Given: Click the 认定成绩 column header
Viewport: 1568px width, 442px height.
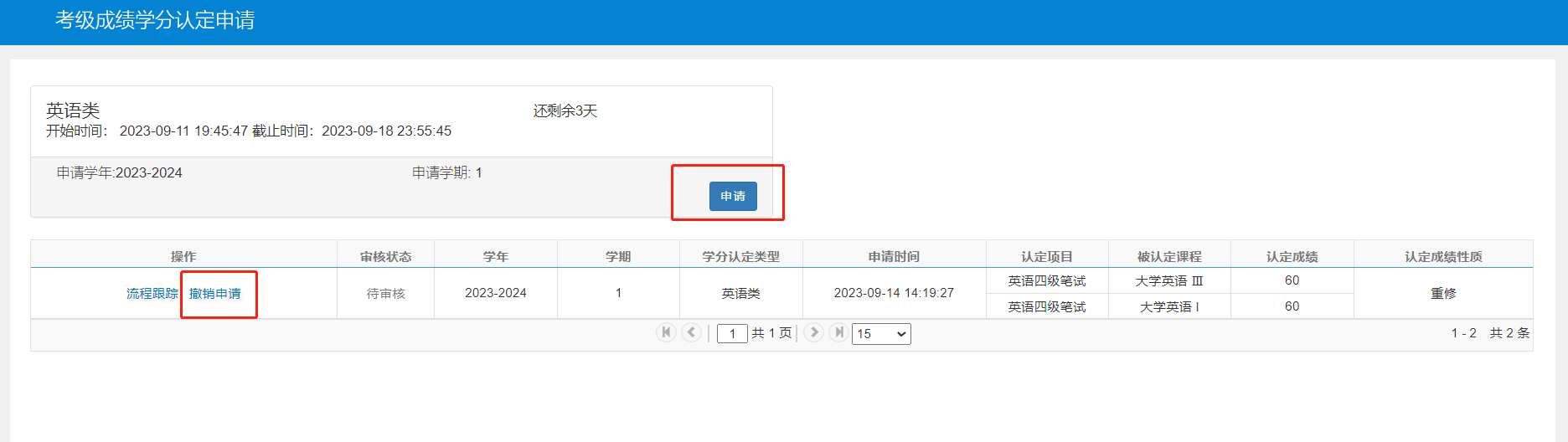Looking at the screenshot, I should [1292, 256].
